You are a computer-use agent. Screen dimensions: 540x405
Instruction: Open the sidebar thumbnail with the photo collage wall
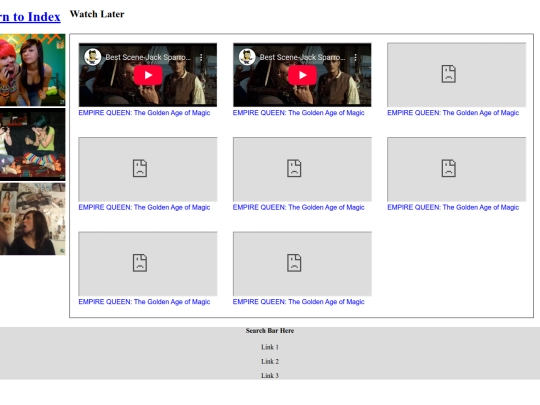32,219
